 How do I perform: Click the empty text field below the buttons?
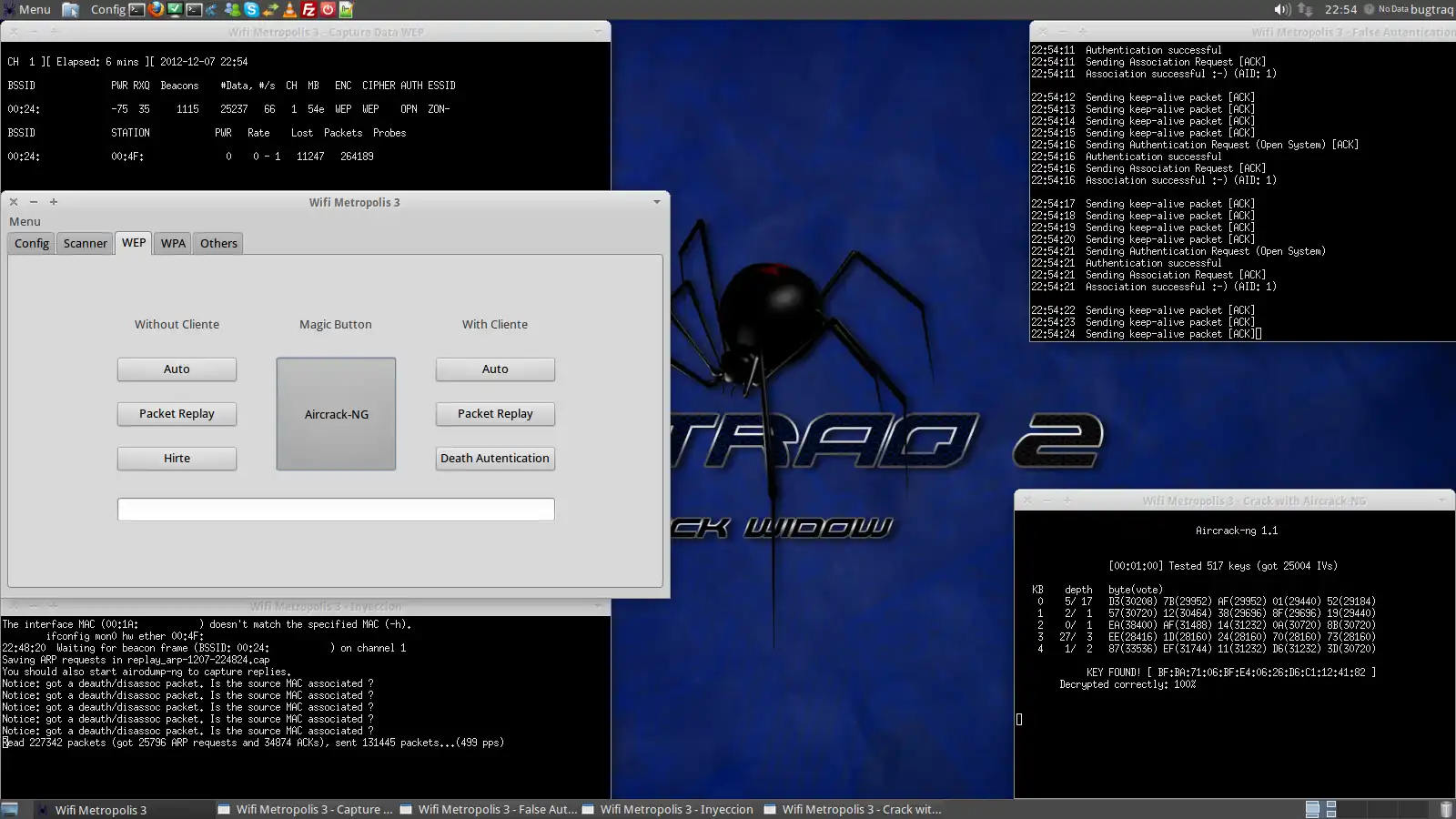[336, 510]
